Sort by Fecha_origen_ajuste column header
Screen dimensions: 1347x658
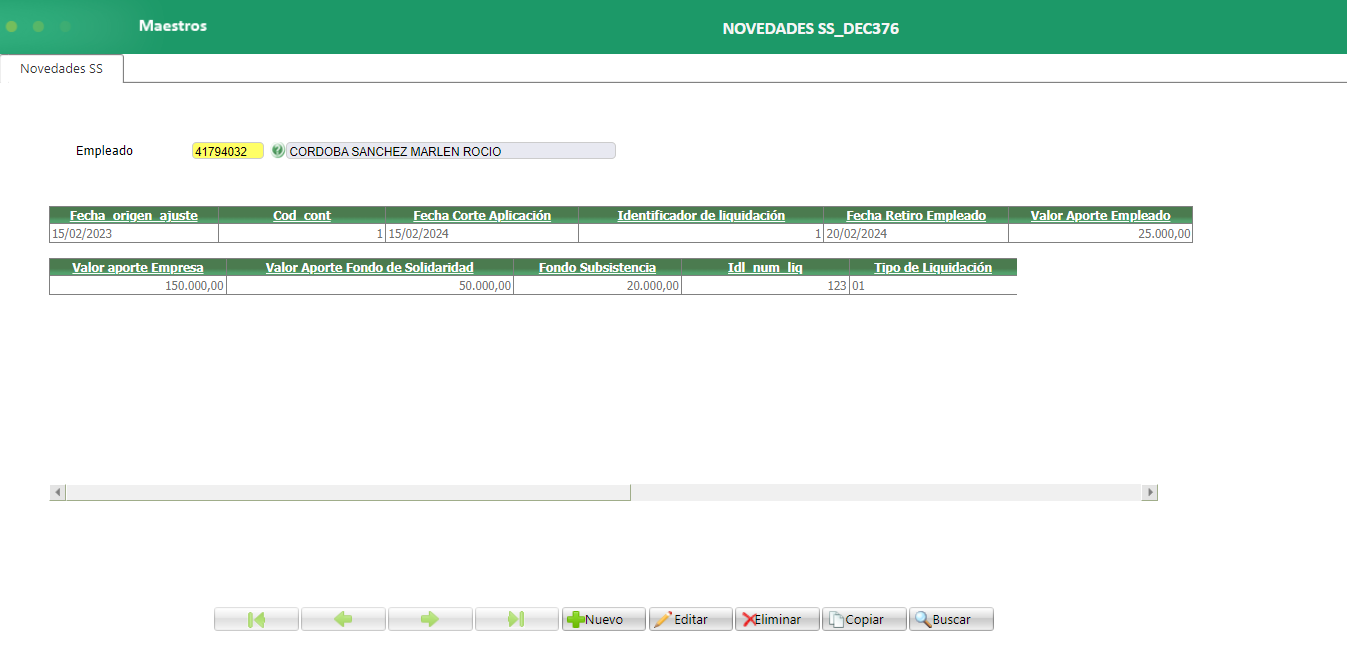(x=134, y=215)
